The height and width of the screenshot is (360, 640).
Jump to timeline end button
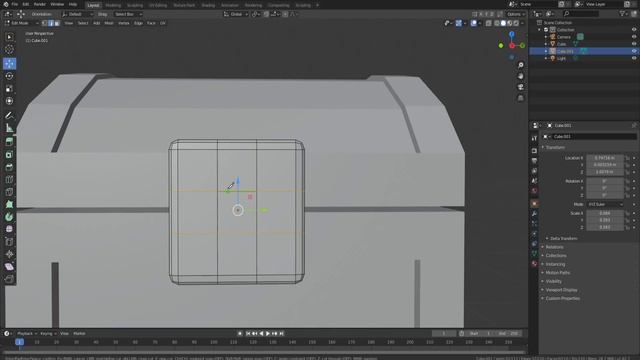point(281,333)
